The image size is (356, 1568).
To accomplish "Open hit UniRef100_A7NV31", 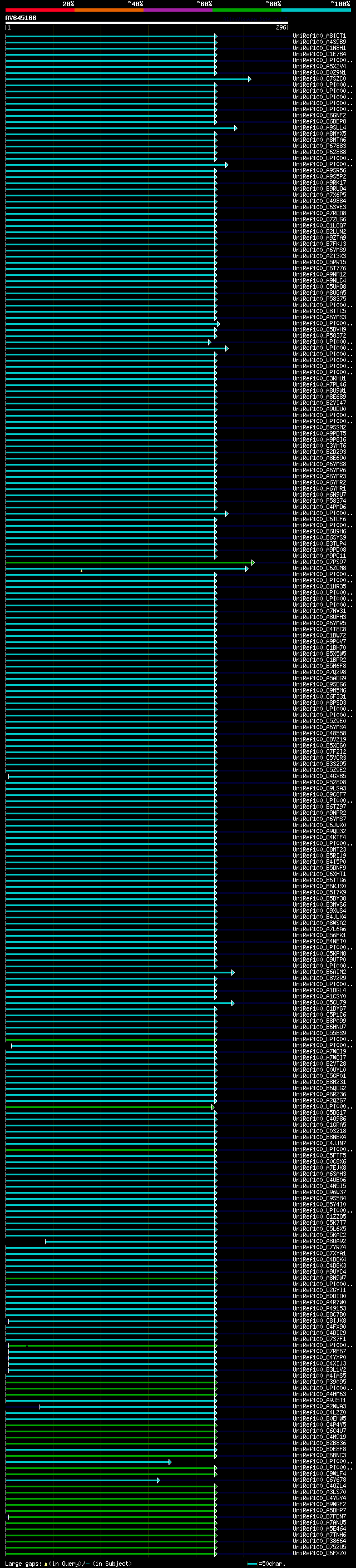I will (x=319, y=611).
